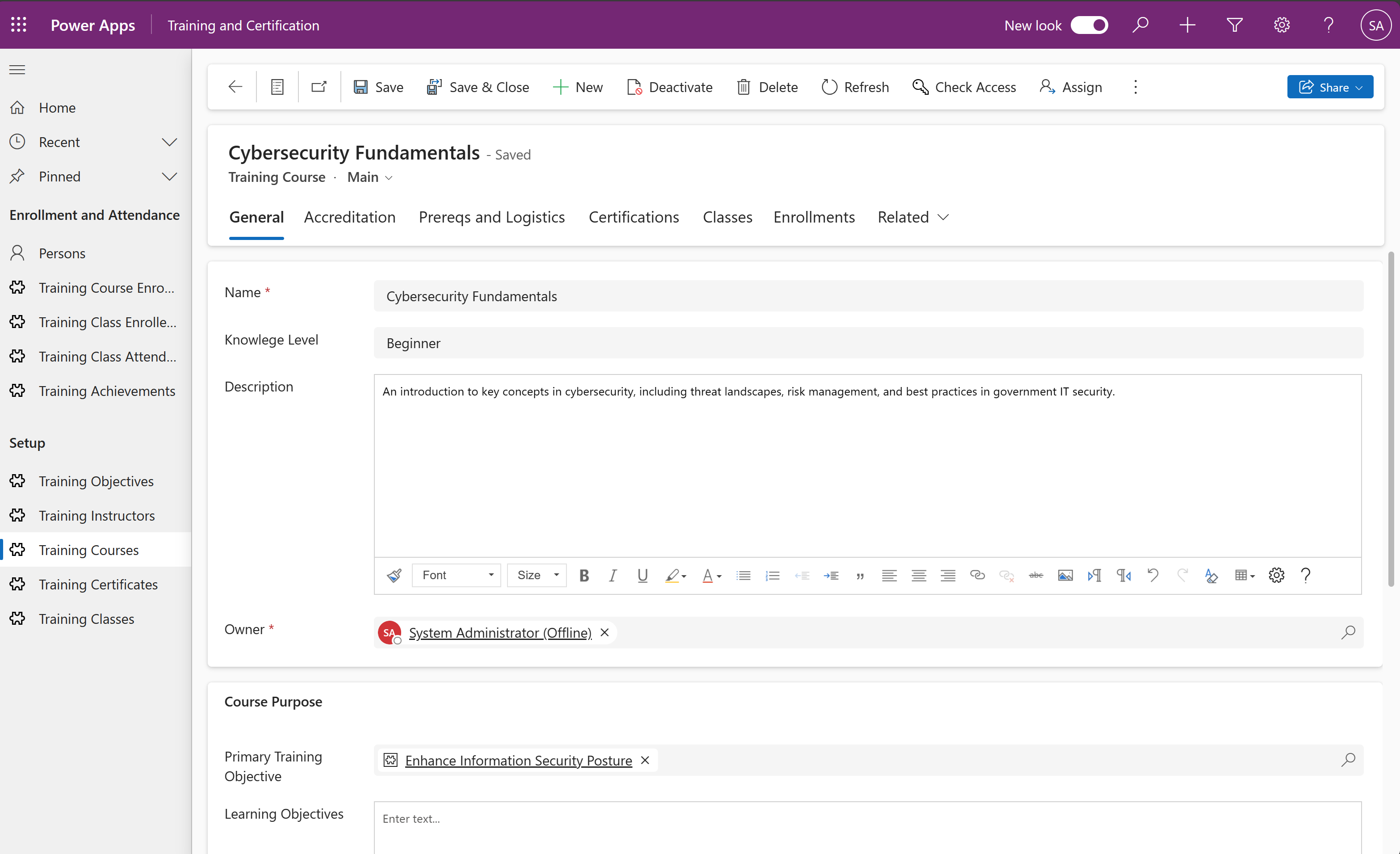Viewport: 1400px width, 854px height.
Task: Increase indent in description editor
Action: pos(831,576)
